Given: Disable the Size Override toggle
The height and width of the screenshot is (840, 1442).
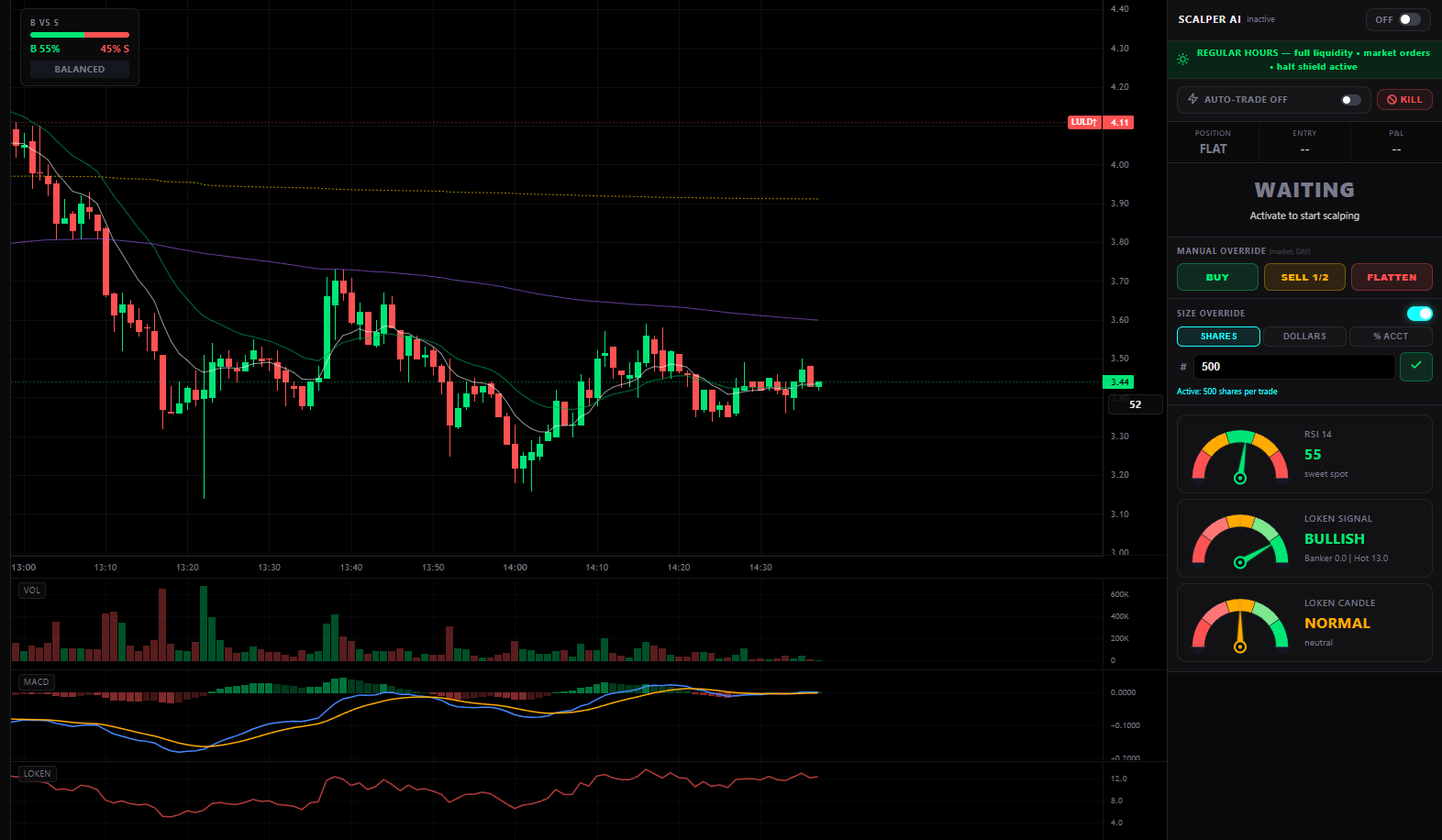Looking at the screenshot, I should click(1418, 314).
